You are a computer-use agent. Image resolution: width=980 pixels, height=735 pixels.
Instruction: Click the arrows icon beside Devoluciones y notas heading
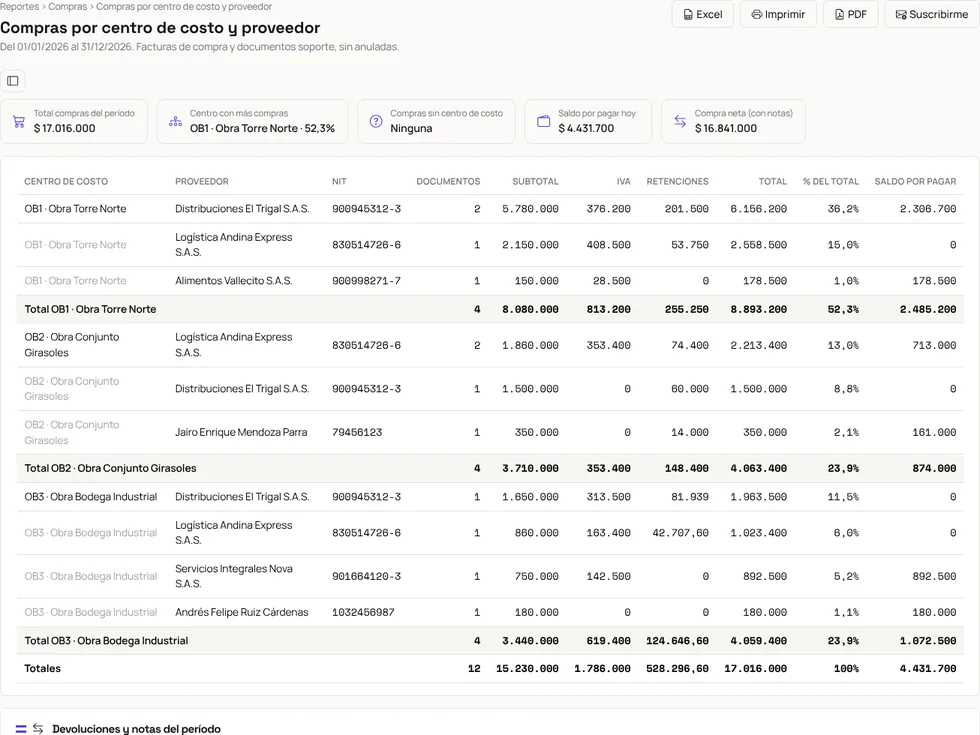coord(38,728)
